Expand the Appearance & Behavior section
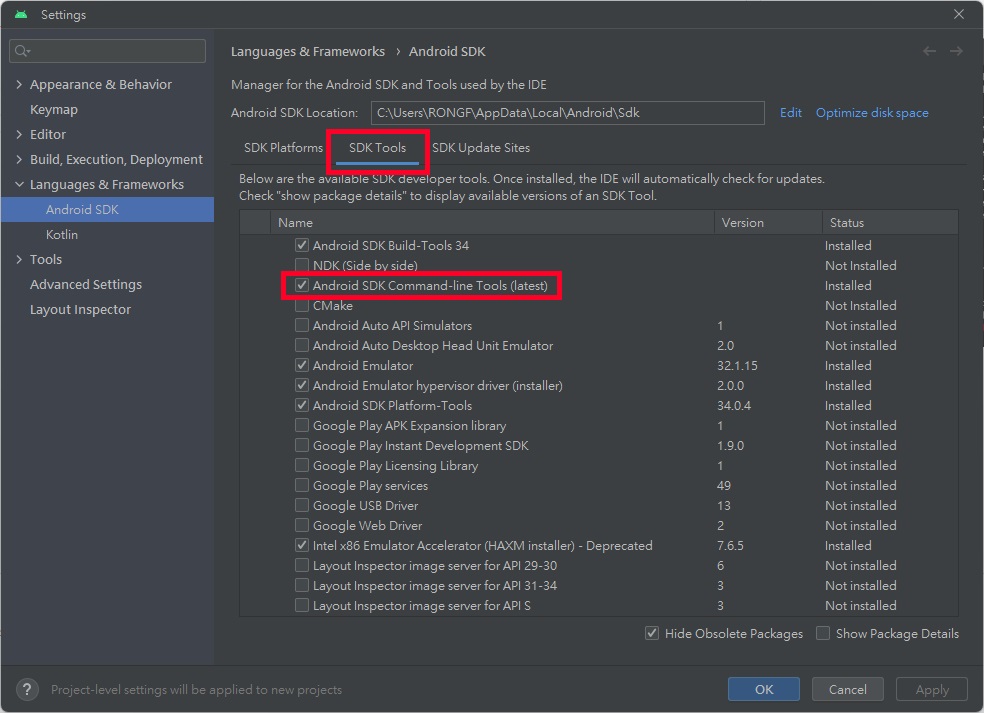Image resolution: width=984 pixels, height=713 pixels. point(19,84)
